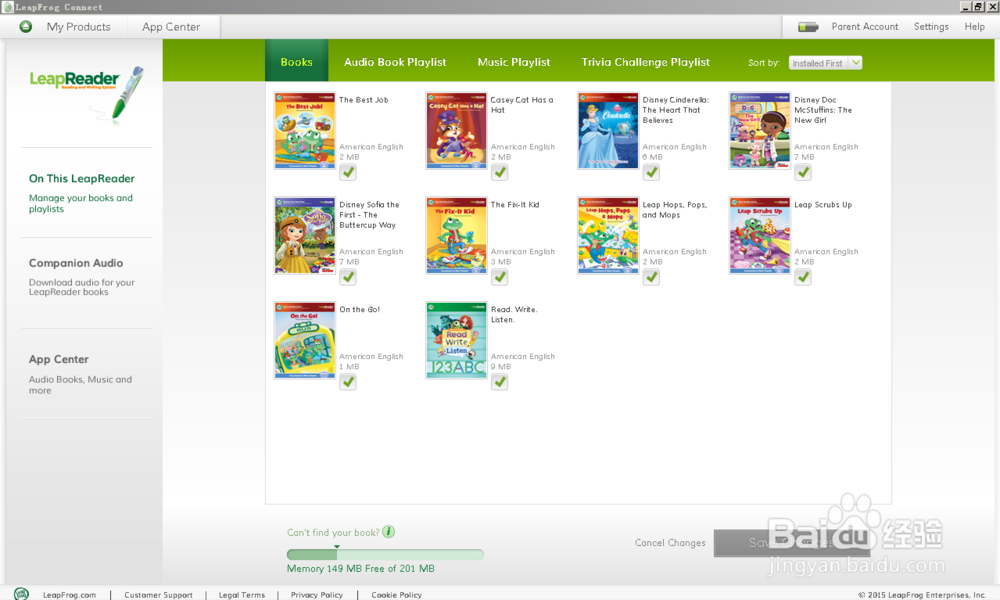Toggle Sofia the First book checkbox
The image size is (1000, 600).
(x=348, y=277)
